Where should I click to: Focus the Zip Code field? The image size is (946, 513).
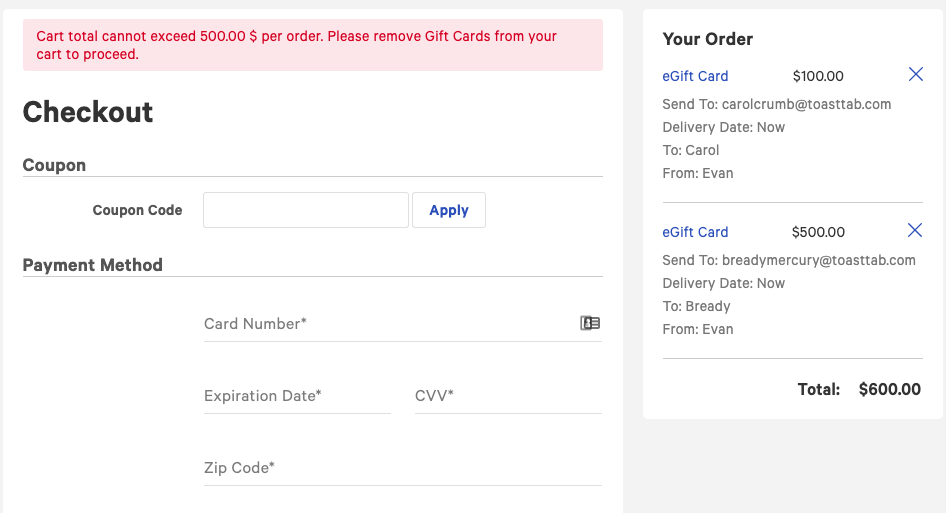click(402, 468)
